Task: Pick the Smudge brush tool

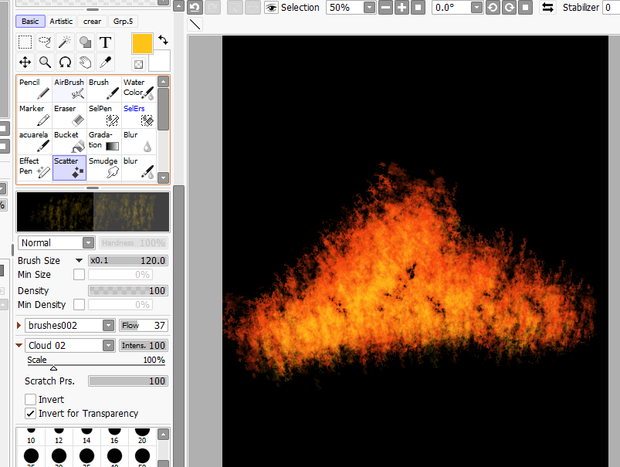Action: 104,168
